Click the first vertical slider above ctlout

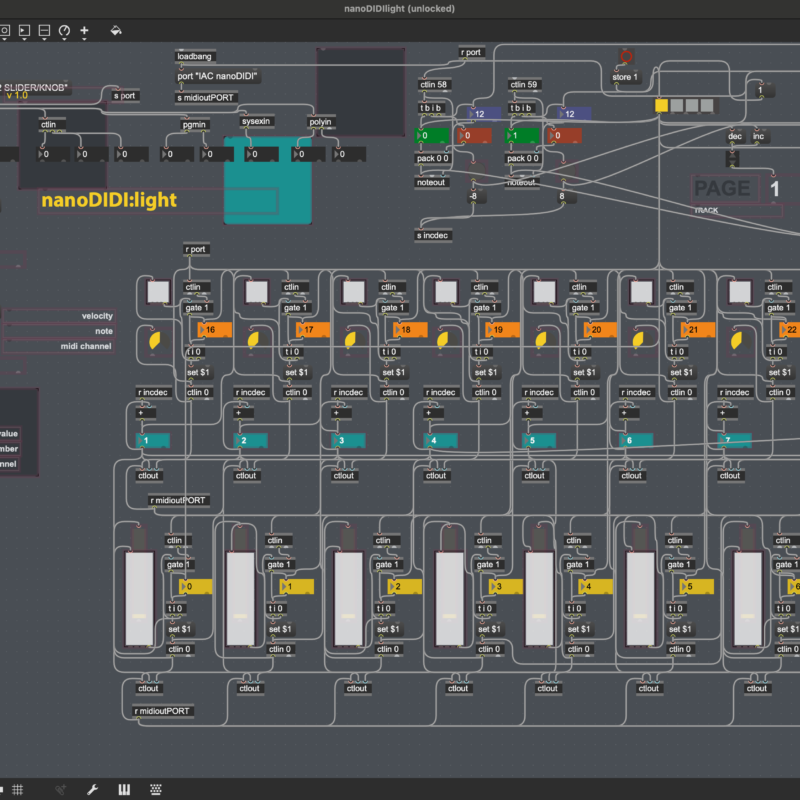139,599
